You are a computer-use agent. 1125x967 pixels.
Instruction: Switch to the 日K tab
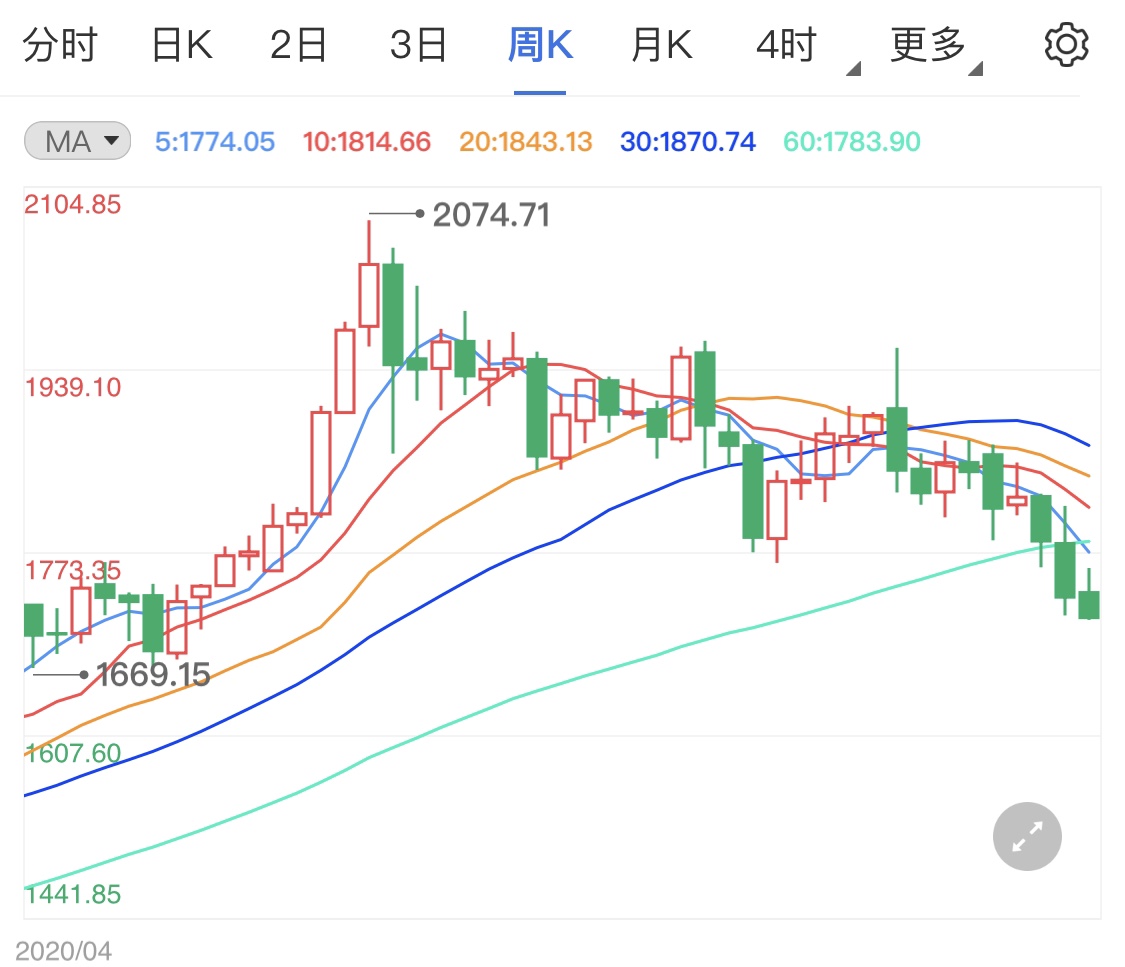point(181,47)
